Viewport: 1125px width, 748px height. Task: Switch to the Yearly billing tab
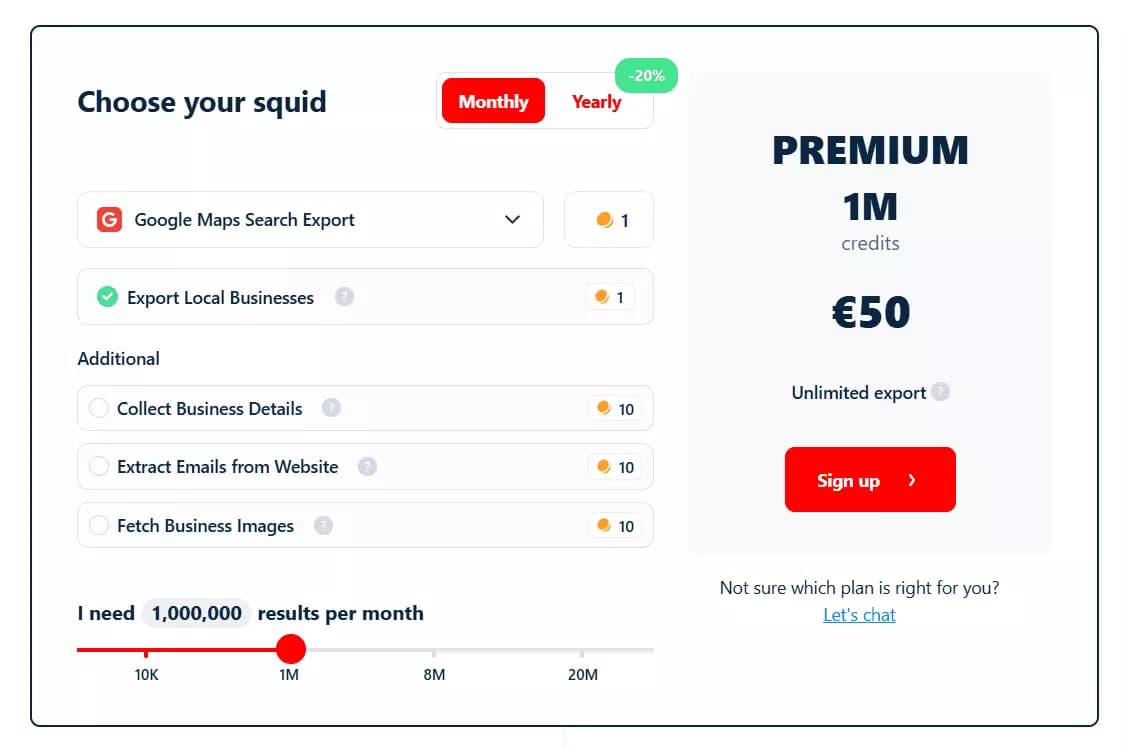coord(595,101)
